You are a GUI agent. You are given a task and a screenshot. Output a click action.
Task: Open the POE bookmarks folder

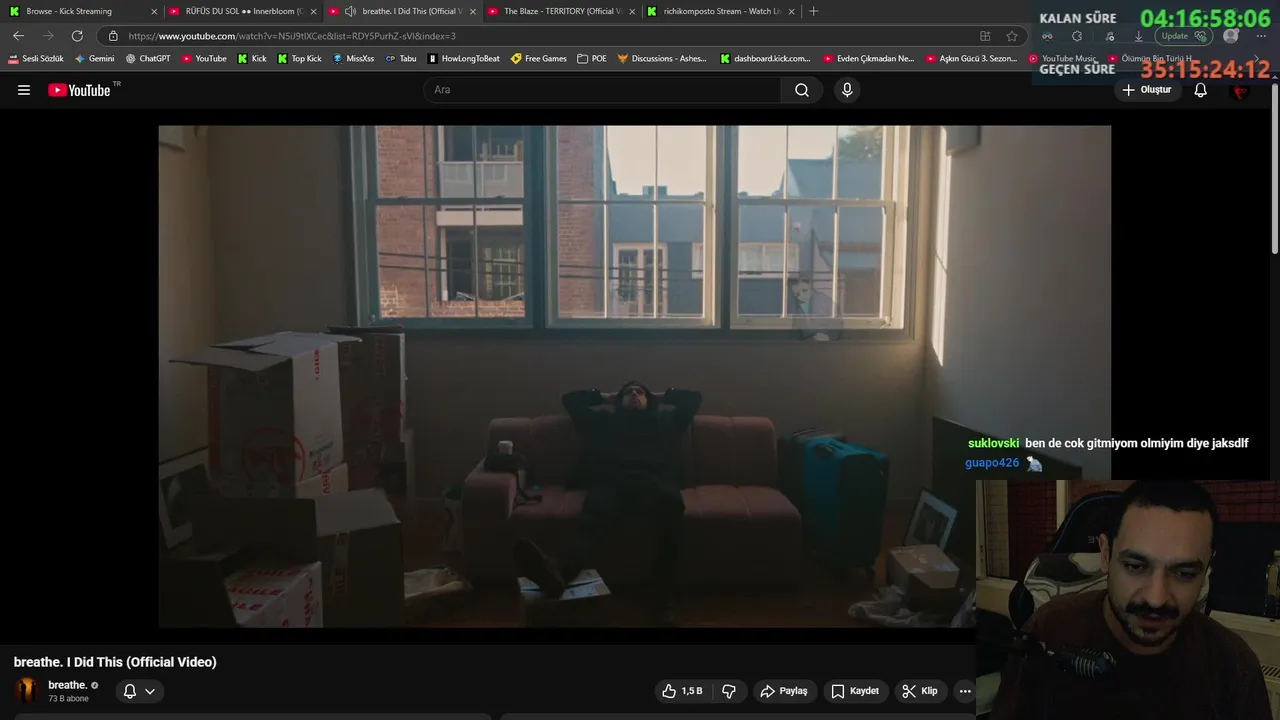click(592, 59)
